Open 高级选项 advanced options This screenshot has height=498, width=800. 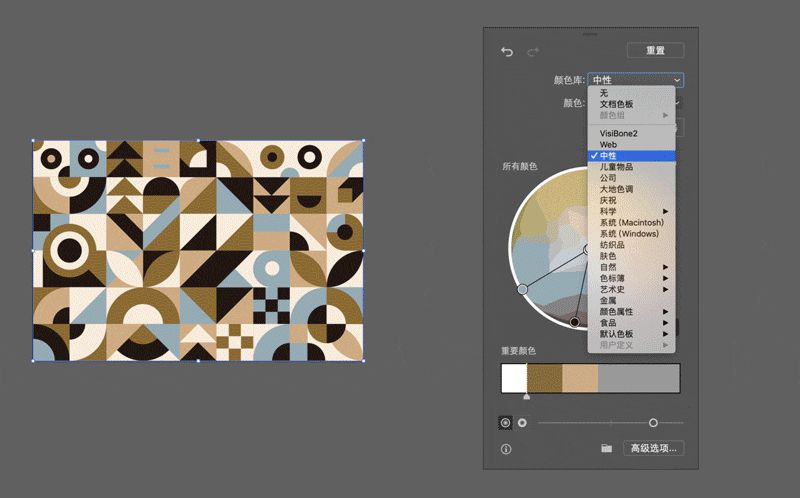click(x=653, y=449)
